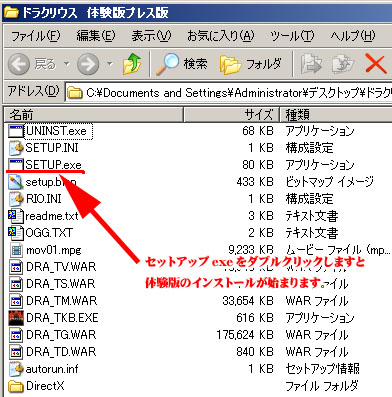Click the red X delete icon
Viewport: 392px width, 397px height.
click(376, 63)
